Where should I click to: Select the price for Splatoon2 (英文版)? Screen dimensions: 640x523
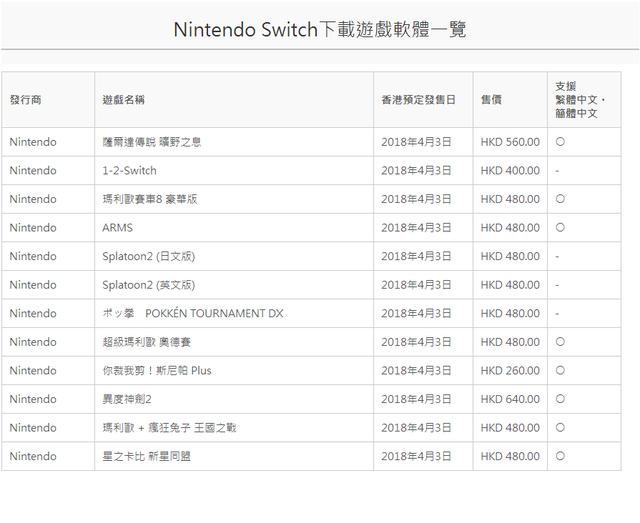click(510, 285)
